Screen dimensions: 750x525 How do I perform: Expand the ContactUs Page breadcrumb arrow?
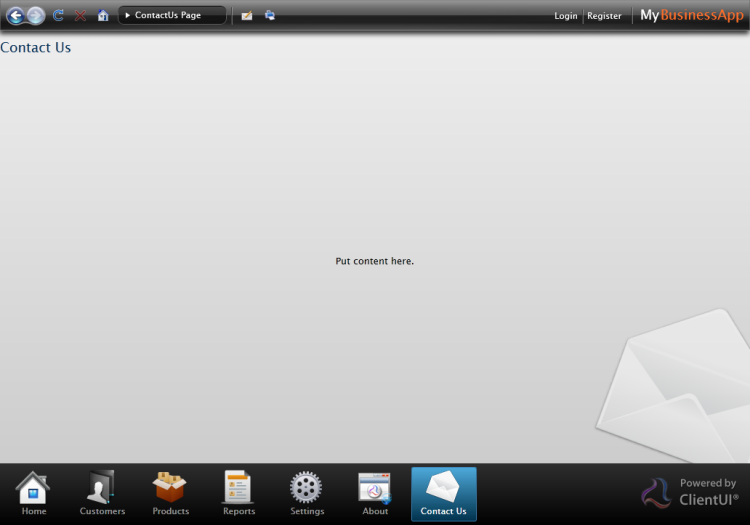(127, 15)
